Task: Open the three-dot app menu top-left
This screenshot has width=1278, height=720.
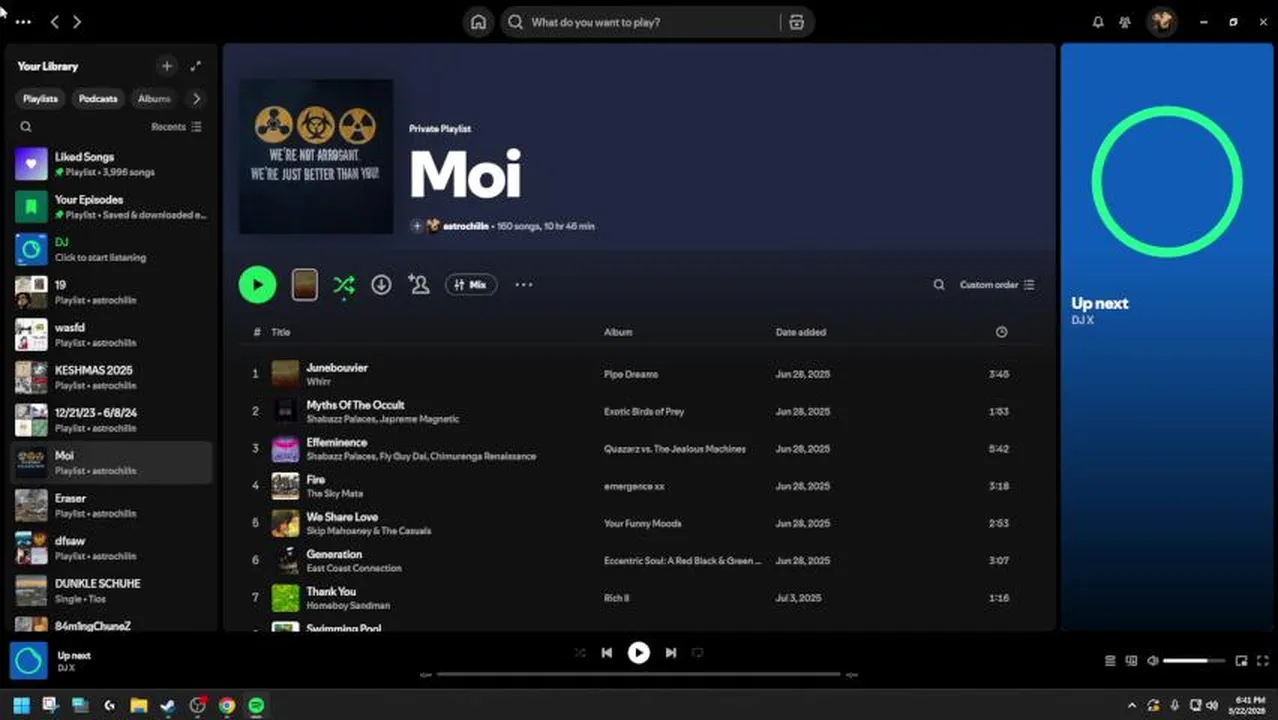Action: pos(23,22)
